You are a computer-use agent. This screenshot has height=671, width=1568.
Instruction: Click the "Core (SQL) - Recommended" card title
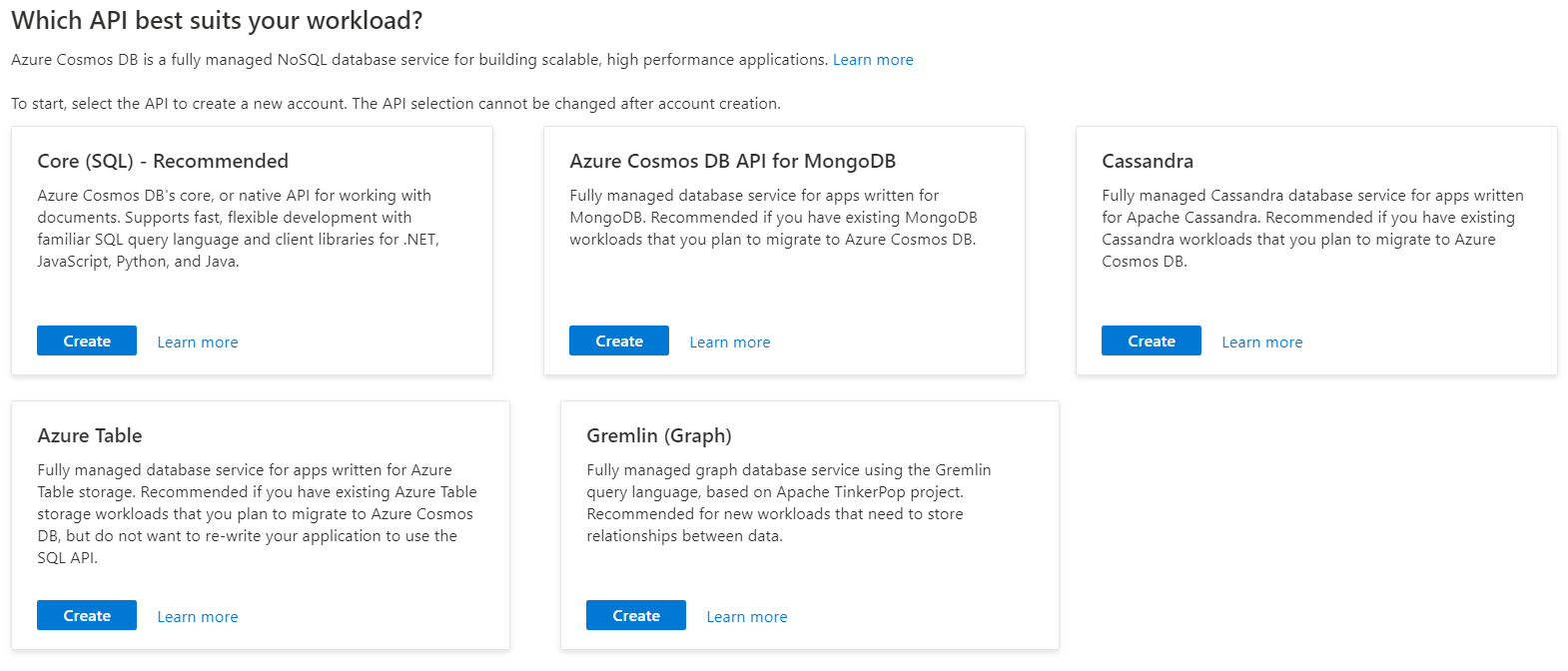(163, 161)
